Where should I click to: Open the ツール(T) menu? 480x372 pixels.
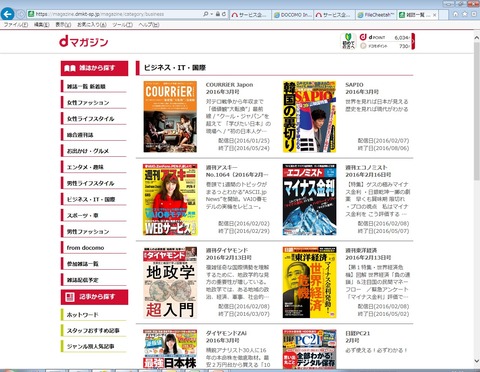[x=122, y=25]
